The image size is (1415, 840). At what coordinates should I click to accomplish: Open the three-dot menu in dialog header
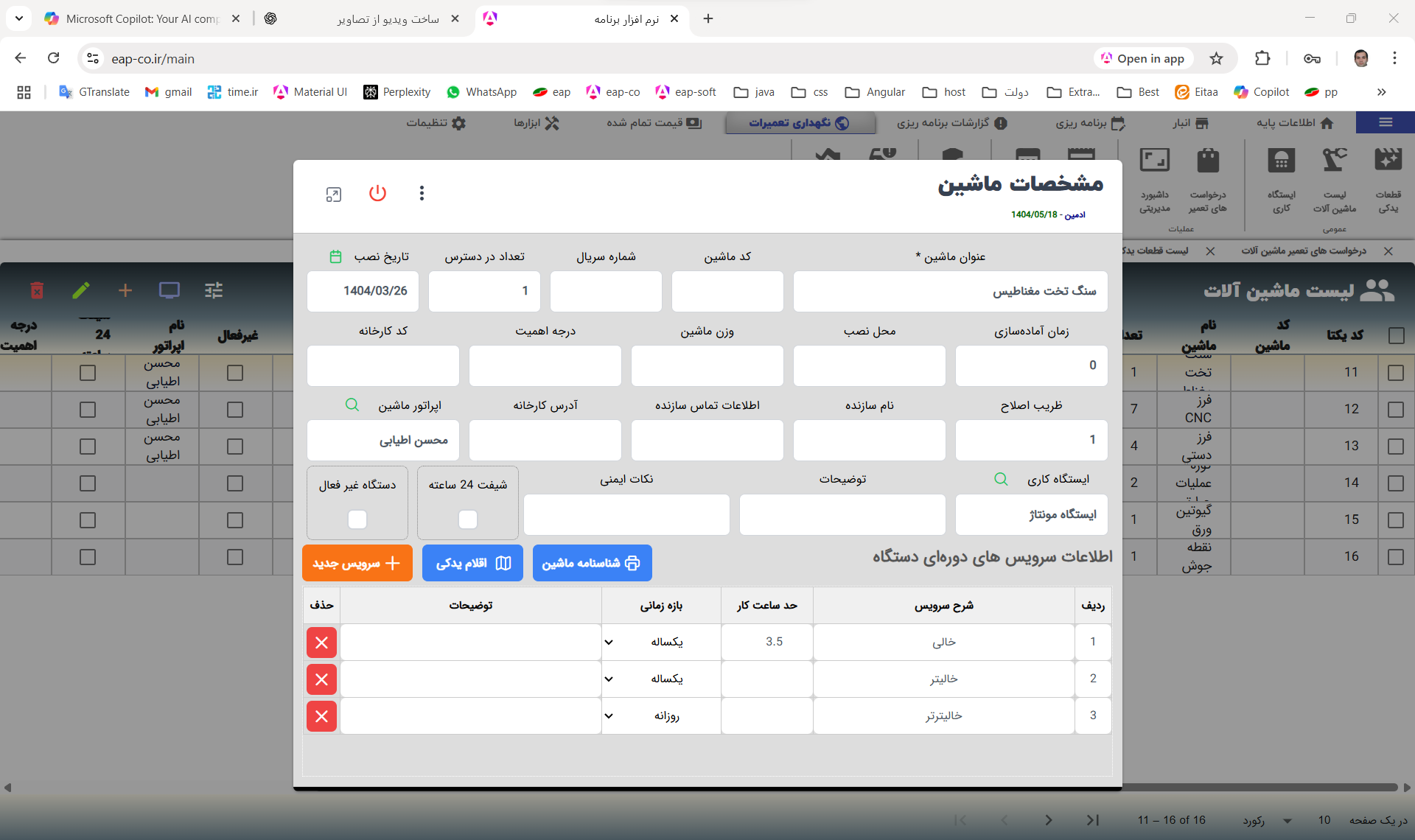(x=422, y=193)
